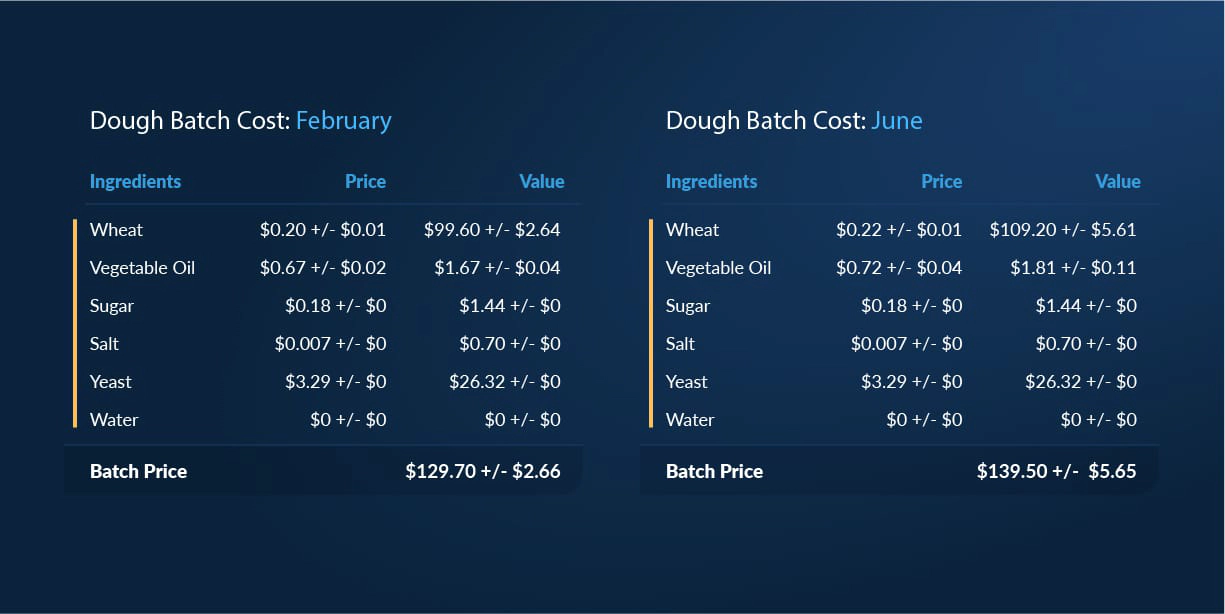Click February Wheat value $99.60 +/- $2.64
This screenshot has height=614, width=1225.
pyautogui.click(x=492, y=230)
